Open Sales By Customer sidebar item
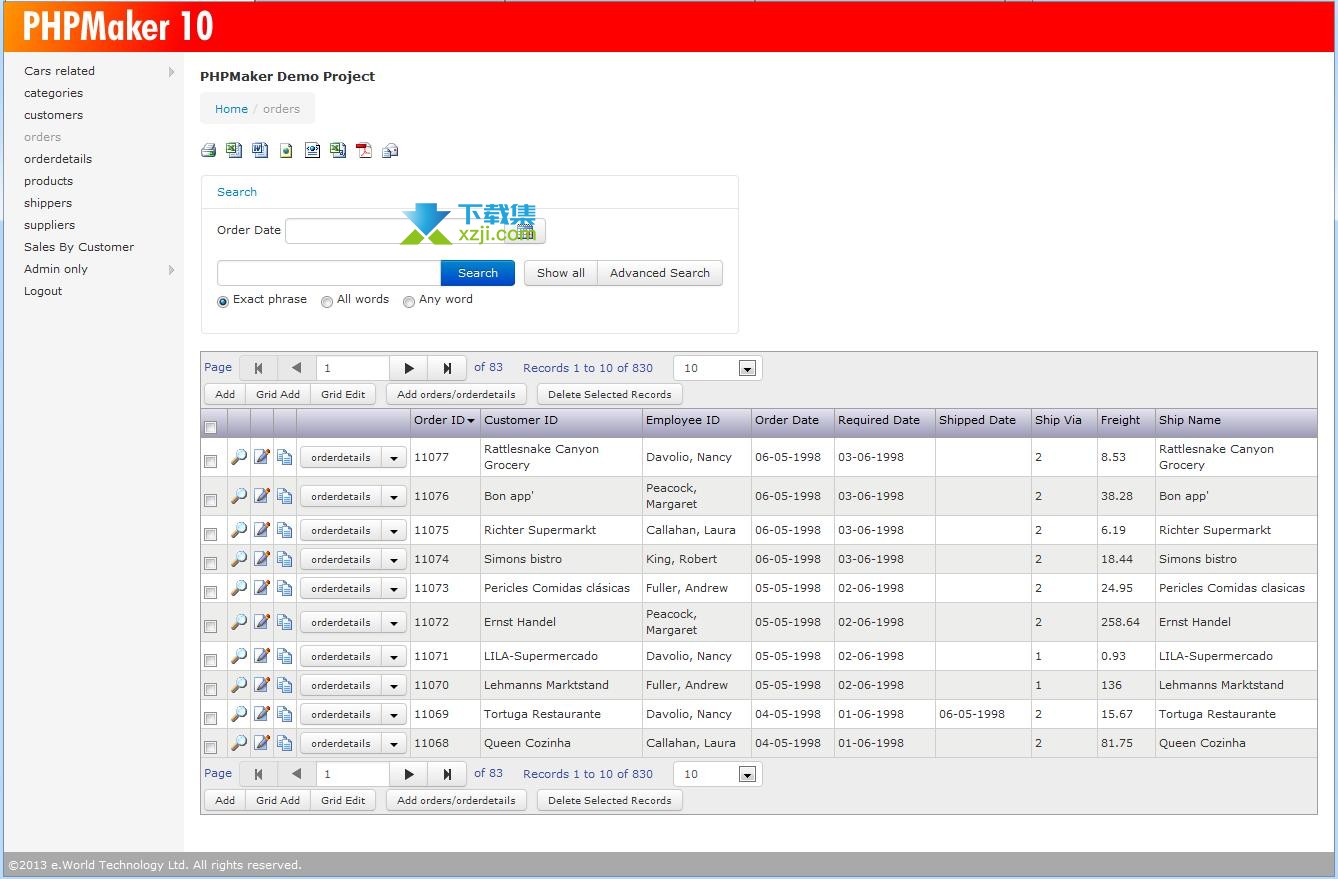Image resolution: width=1338 pixels, height=879 pixels. [x=79, y=247]
